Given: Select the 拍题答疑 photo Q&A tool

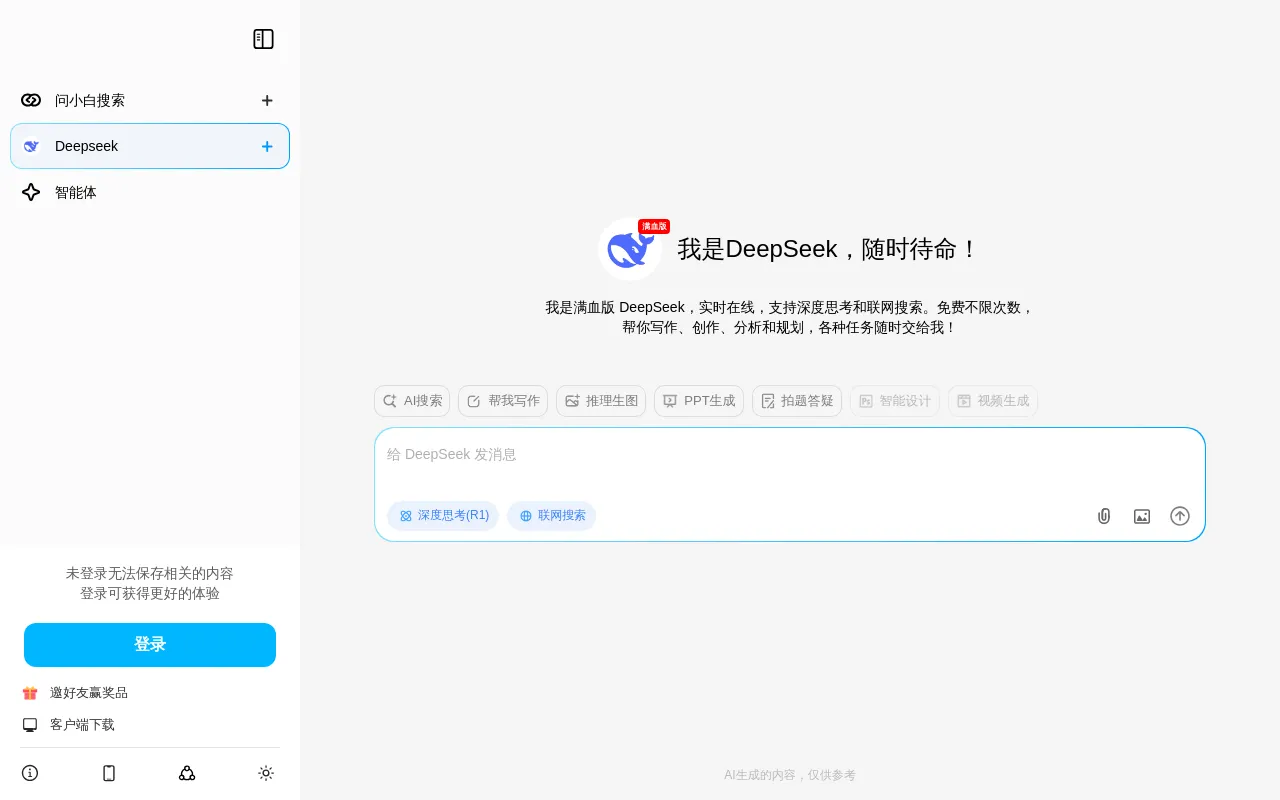Looking at the screenshot, I should [797, 401].
